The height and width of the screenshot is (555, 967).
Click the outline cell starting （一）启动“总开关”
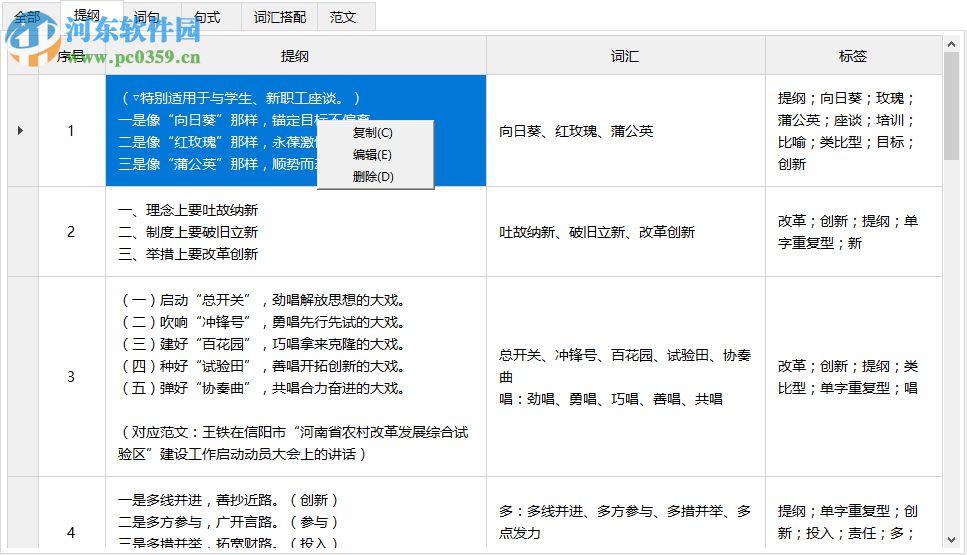pos(295,377)
